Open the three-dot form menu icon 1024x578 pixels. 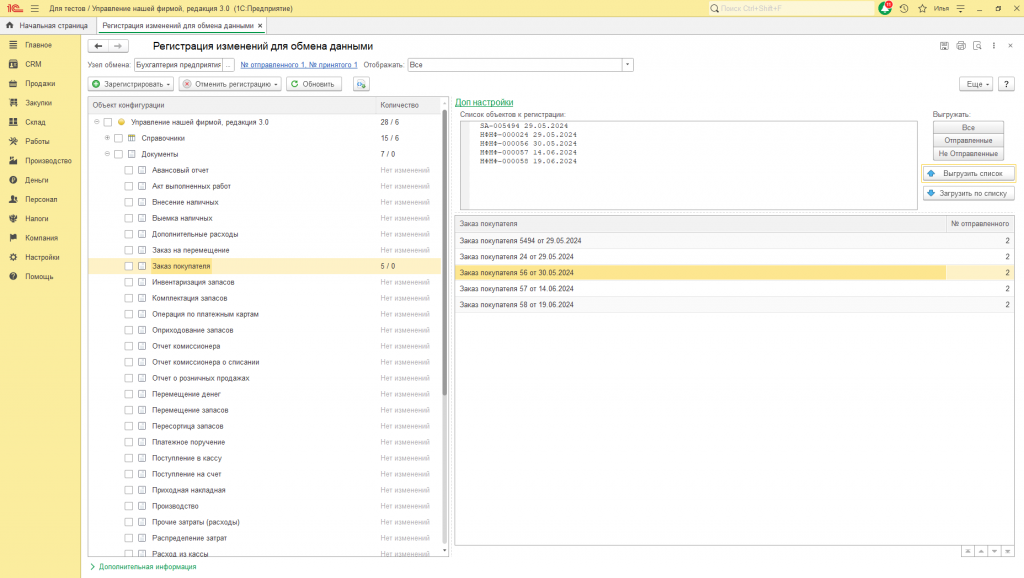994,46
